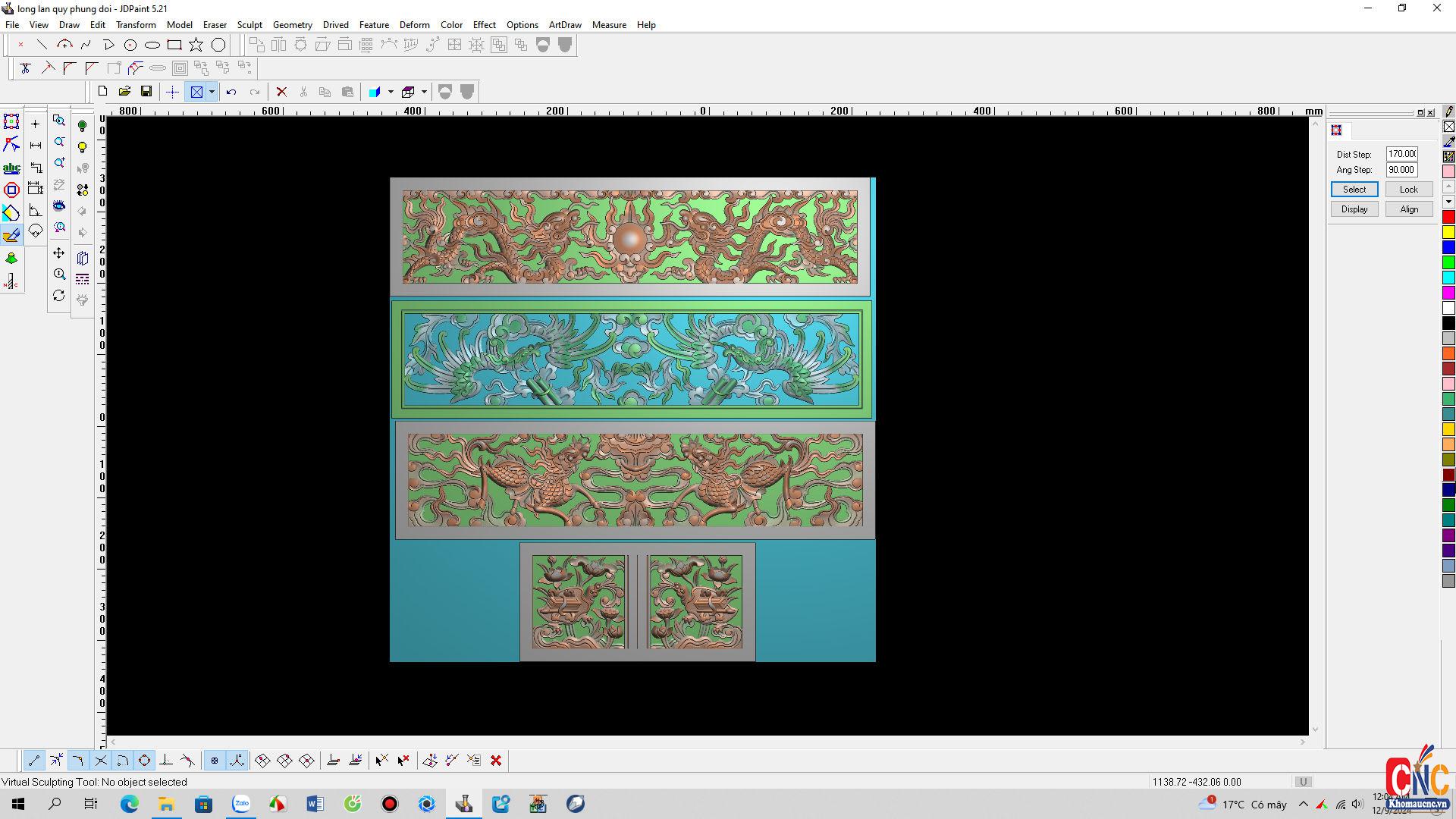Expand the wireframe box dropdown arrow
Screen dimensions: 1456x819
pyautogui.click(x=424, y=92)
